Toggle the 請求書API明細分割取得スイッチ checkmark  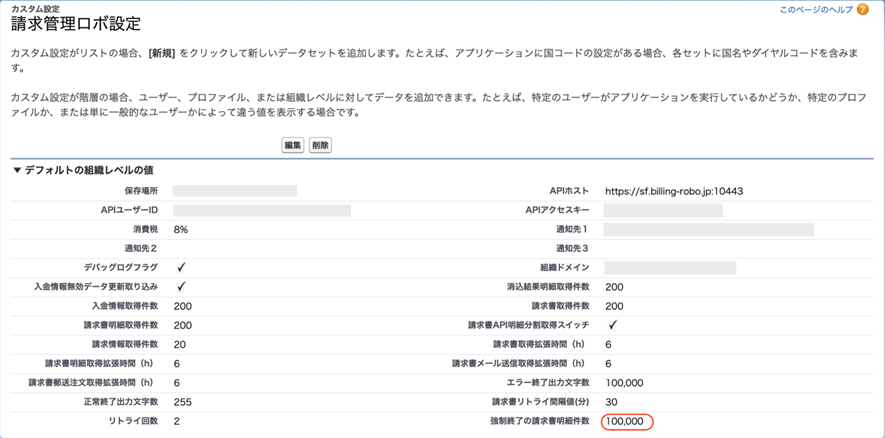tap(613, 325)
